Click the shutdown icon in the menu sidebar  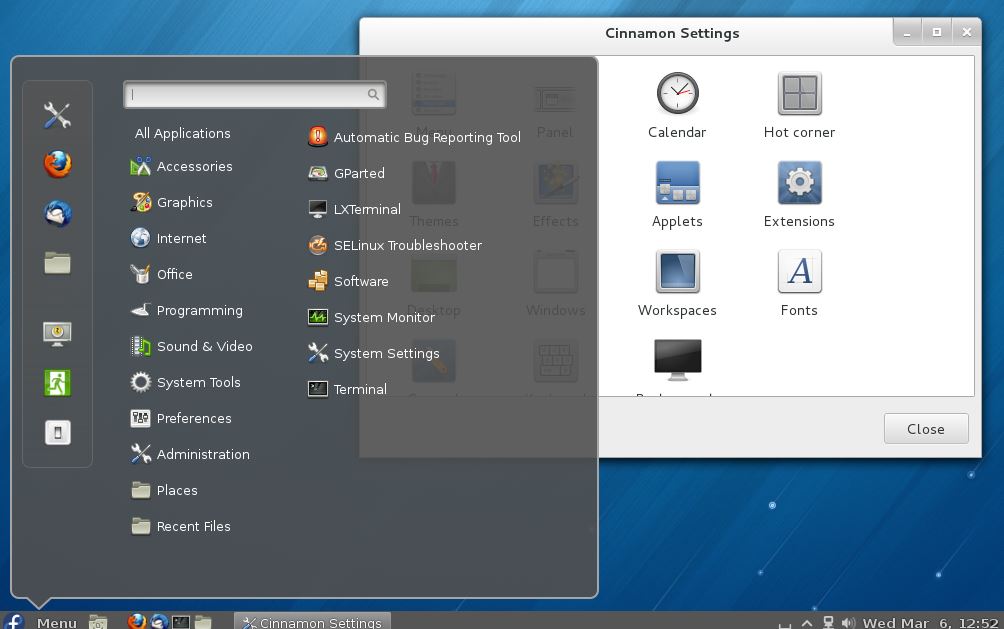(x=58, y=432)
